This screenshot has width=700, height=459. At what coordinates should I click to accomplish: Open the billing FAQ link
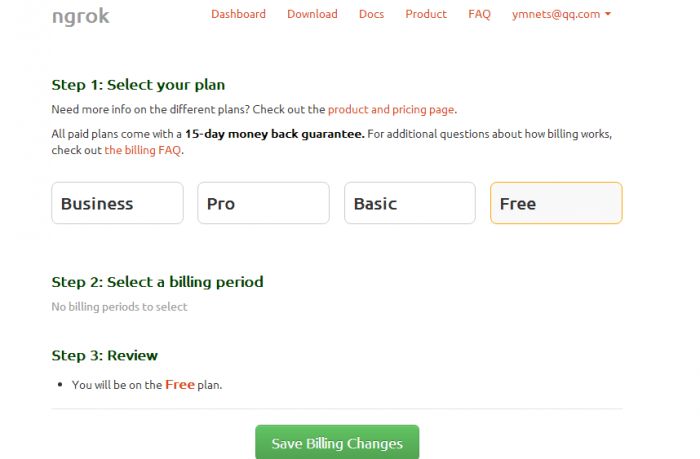coord(143,150)
